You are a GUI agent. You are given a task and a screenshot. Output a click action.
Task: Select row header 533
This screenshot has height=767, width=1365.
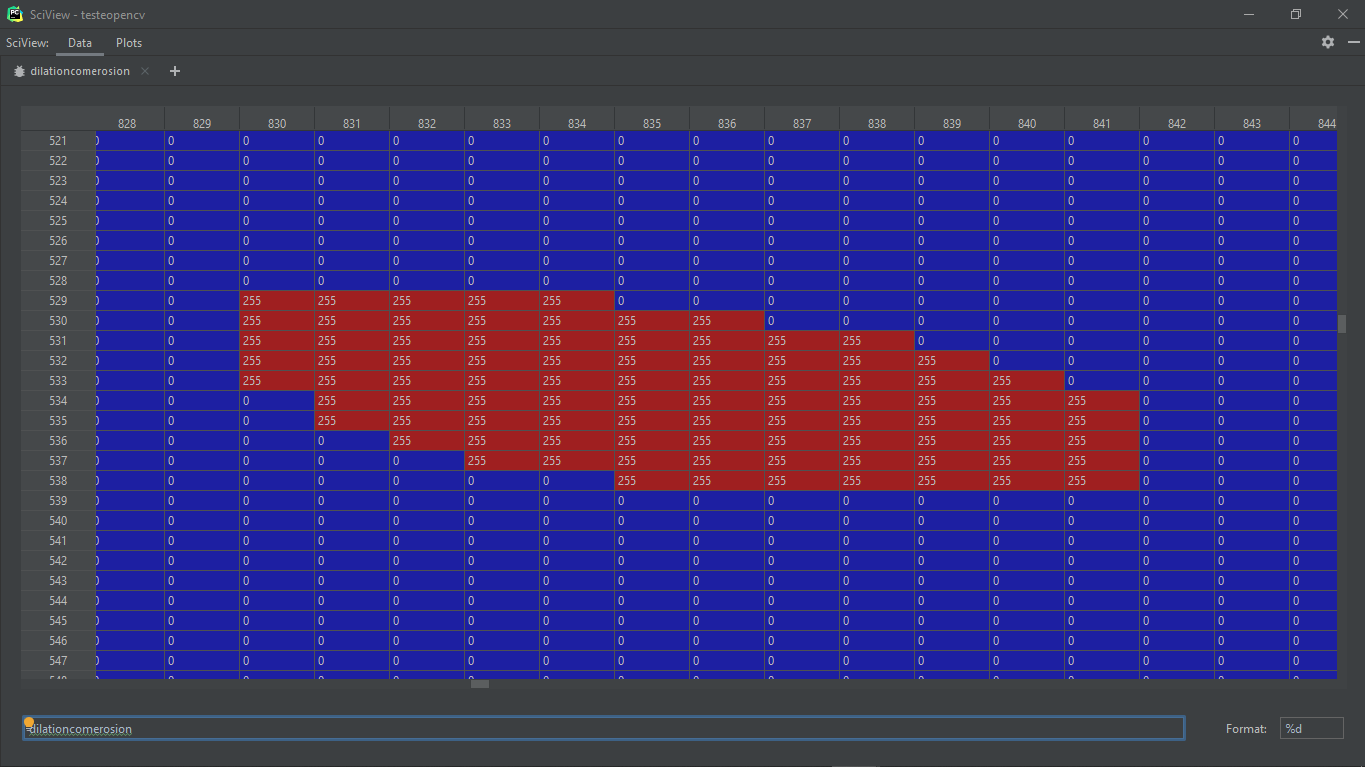click(58, 381)
